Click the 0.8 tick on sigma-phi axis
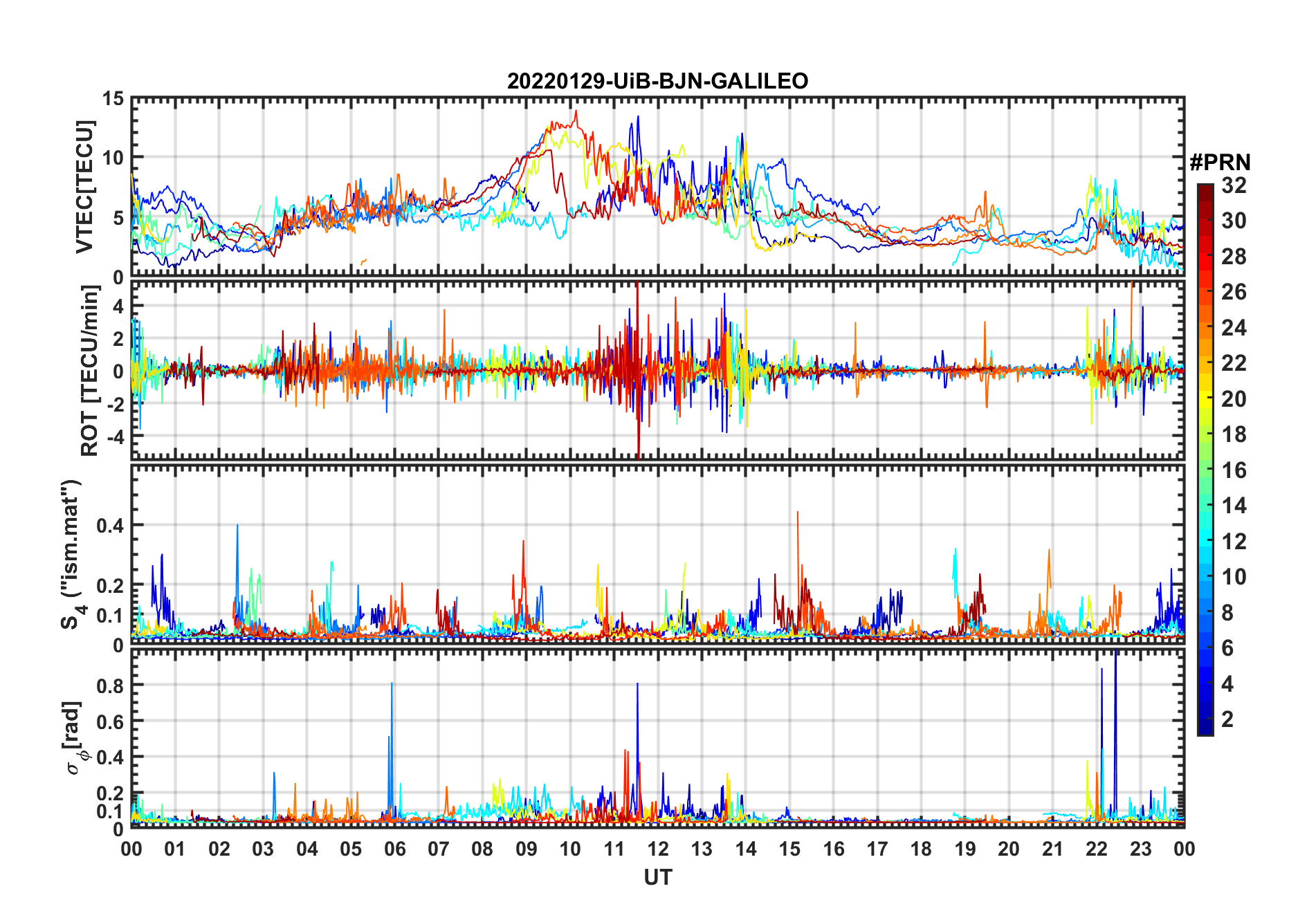 tap(111, 686)
